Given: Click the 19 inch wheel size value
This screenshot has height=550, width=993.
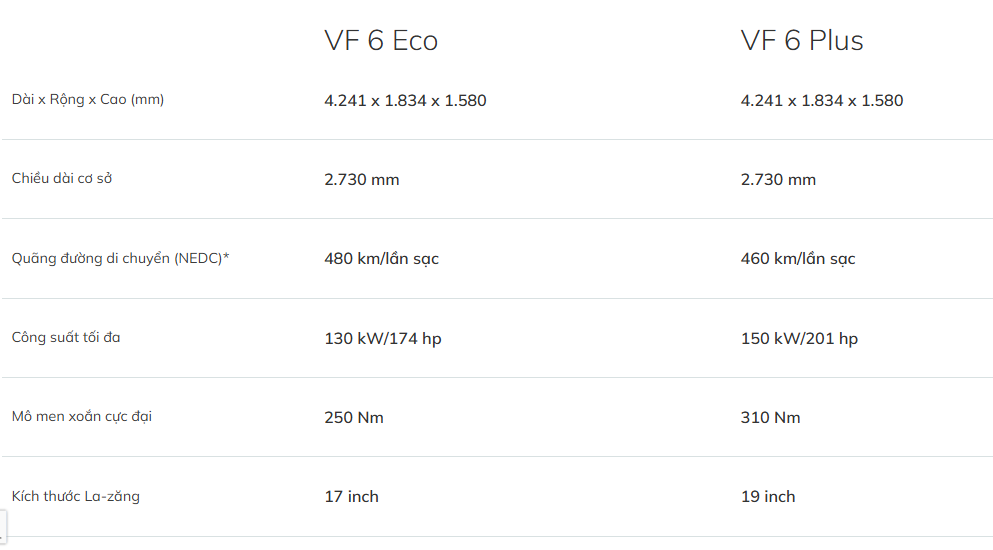Looking at the screenshot, I should tap(768, 497).
